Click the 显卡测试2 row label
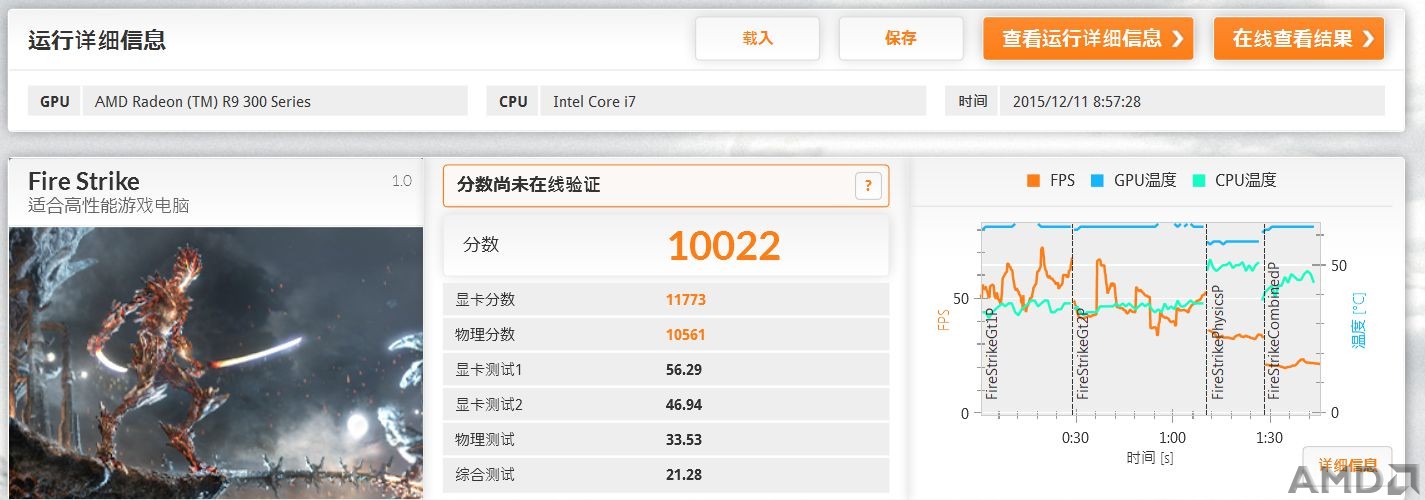 coord(489,405)
